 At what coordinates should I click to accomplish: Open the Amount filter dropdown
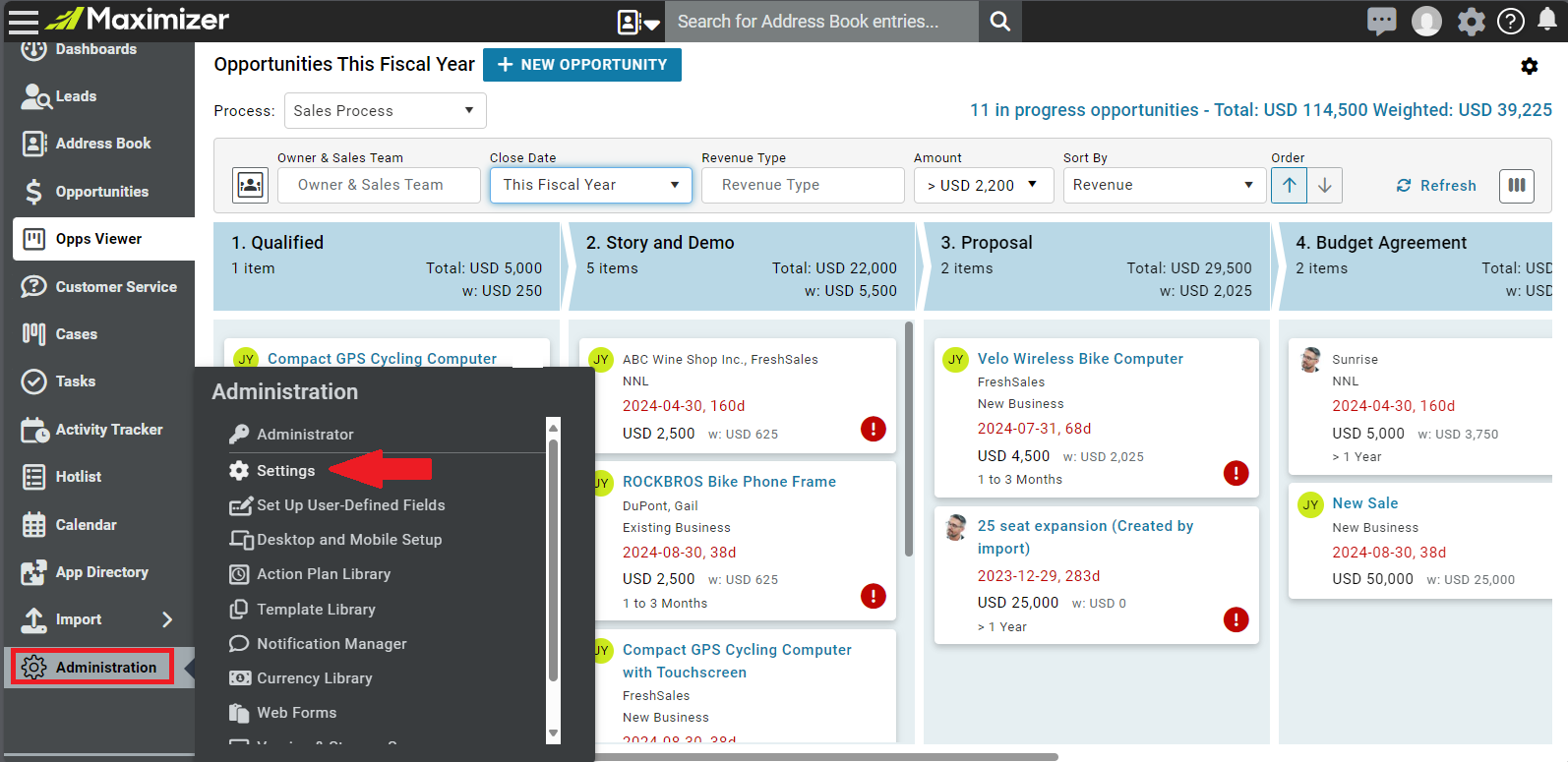[x=984, y=185]
